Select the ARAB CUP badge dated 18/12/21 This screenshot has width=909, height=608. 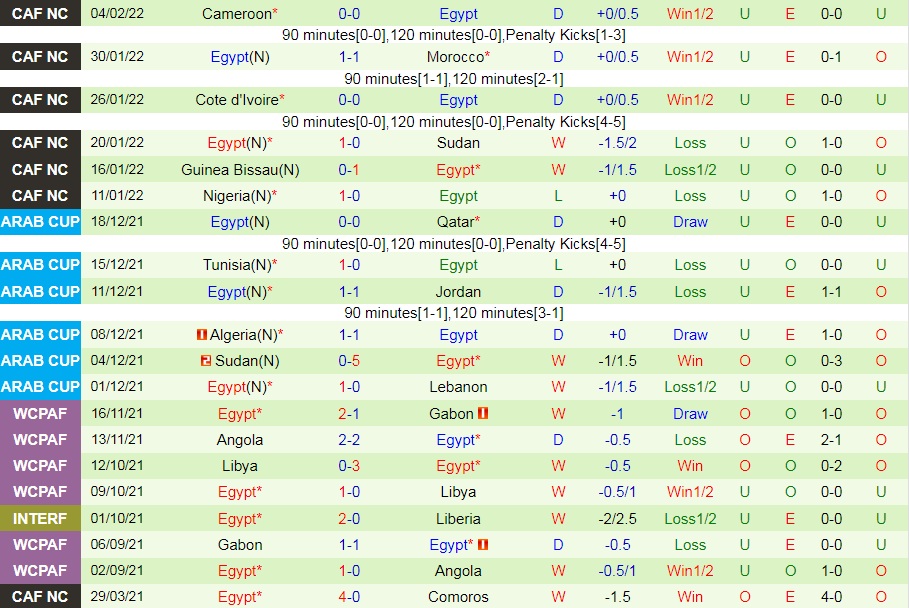[x=40, y=222]
